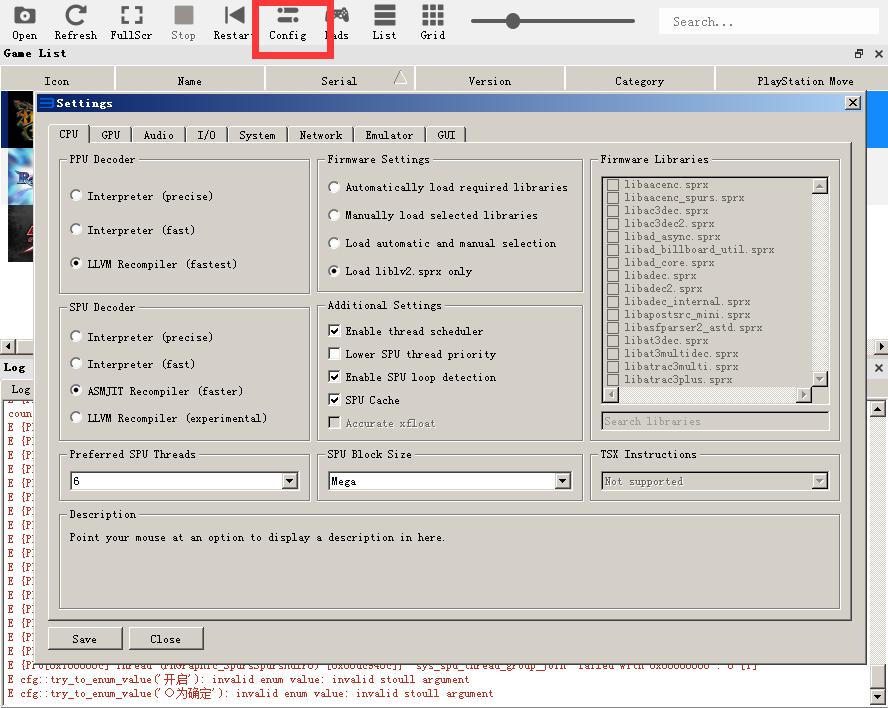Viewport: 888px width, 708px height.
Task: Disable the Enable thread scheduler checkbox
Action: (335, 331)
